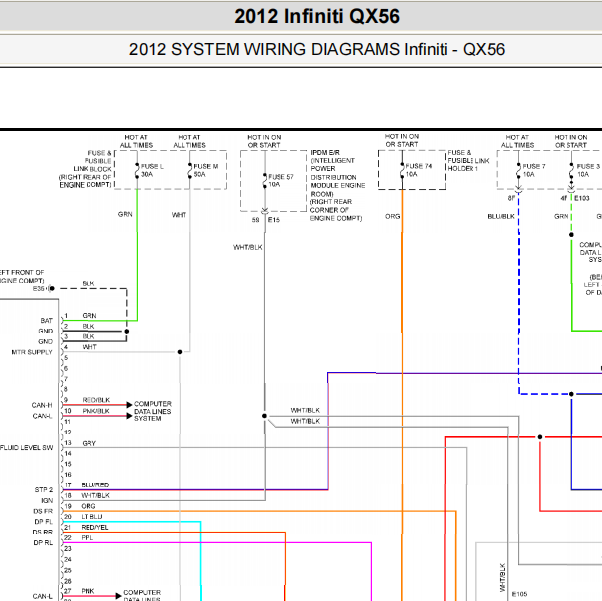Click the 'DS FR' terminal label
602x601 pixels.
click(43, 512)
